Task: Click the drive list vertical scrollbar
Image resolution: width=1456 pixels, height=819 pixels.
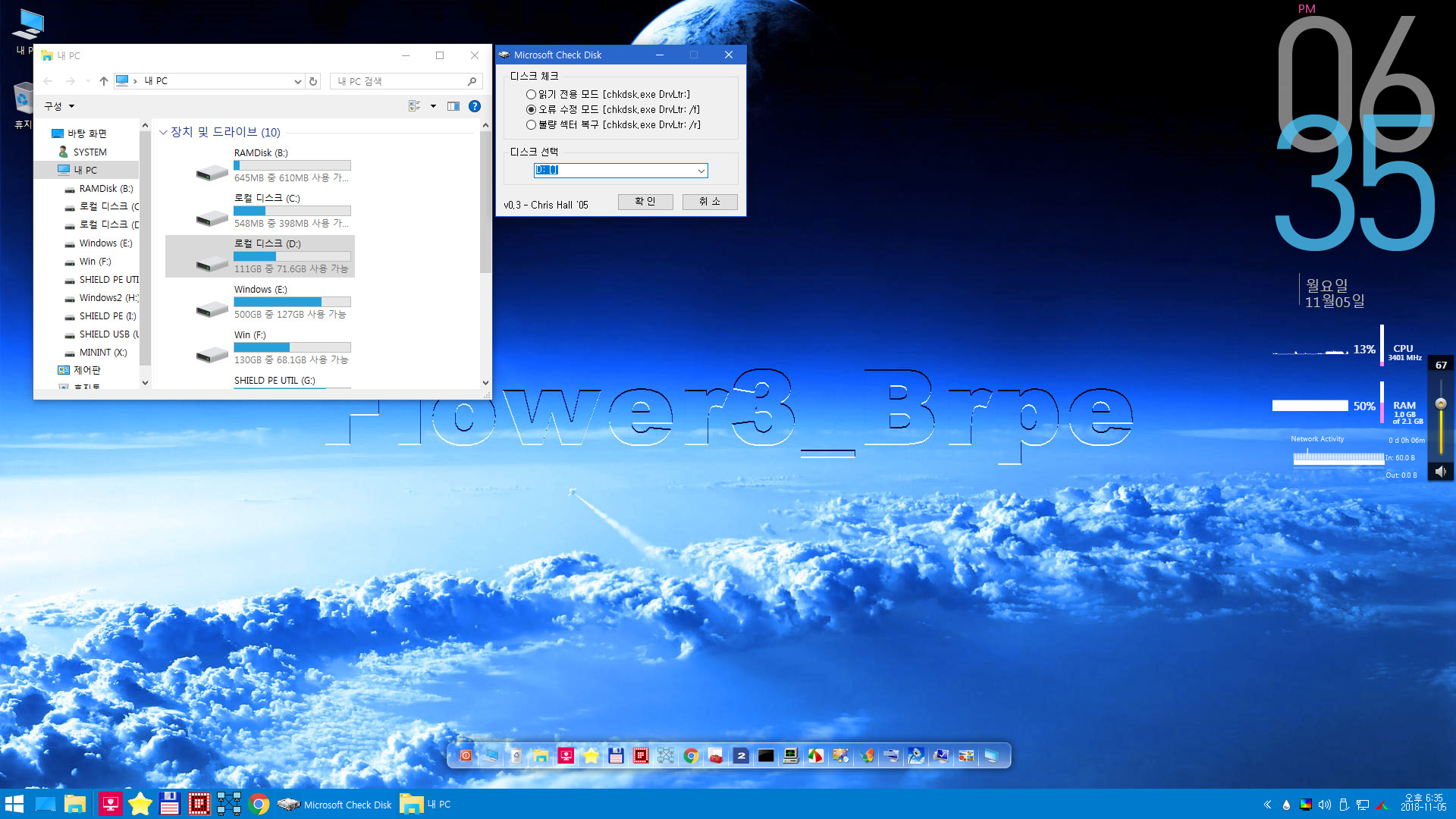Action: point(485,202)
